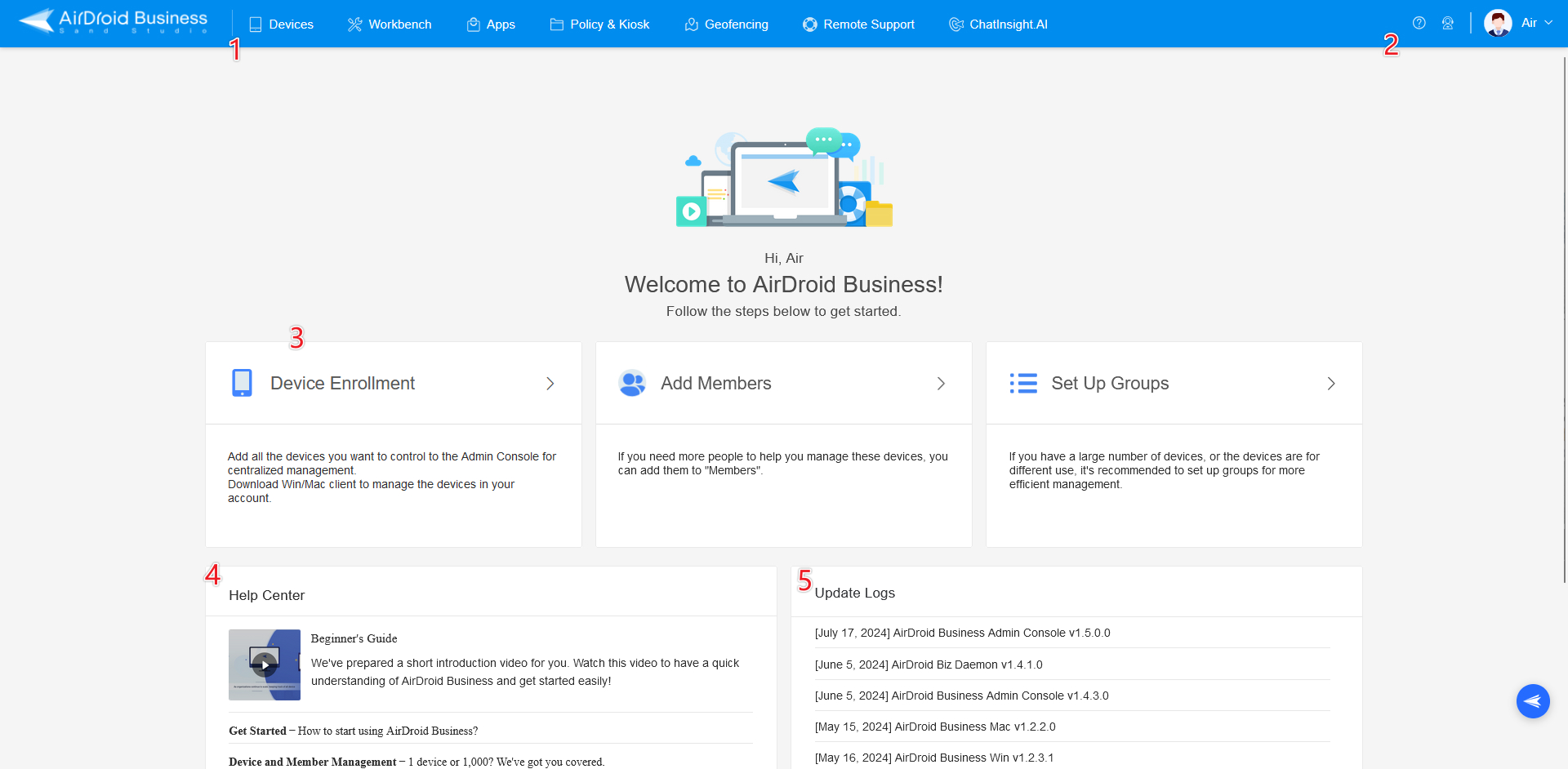The image size is (1568, 769).
Task: Expand the Set Up Groups chevron
Action: 1331,384
